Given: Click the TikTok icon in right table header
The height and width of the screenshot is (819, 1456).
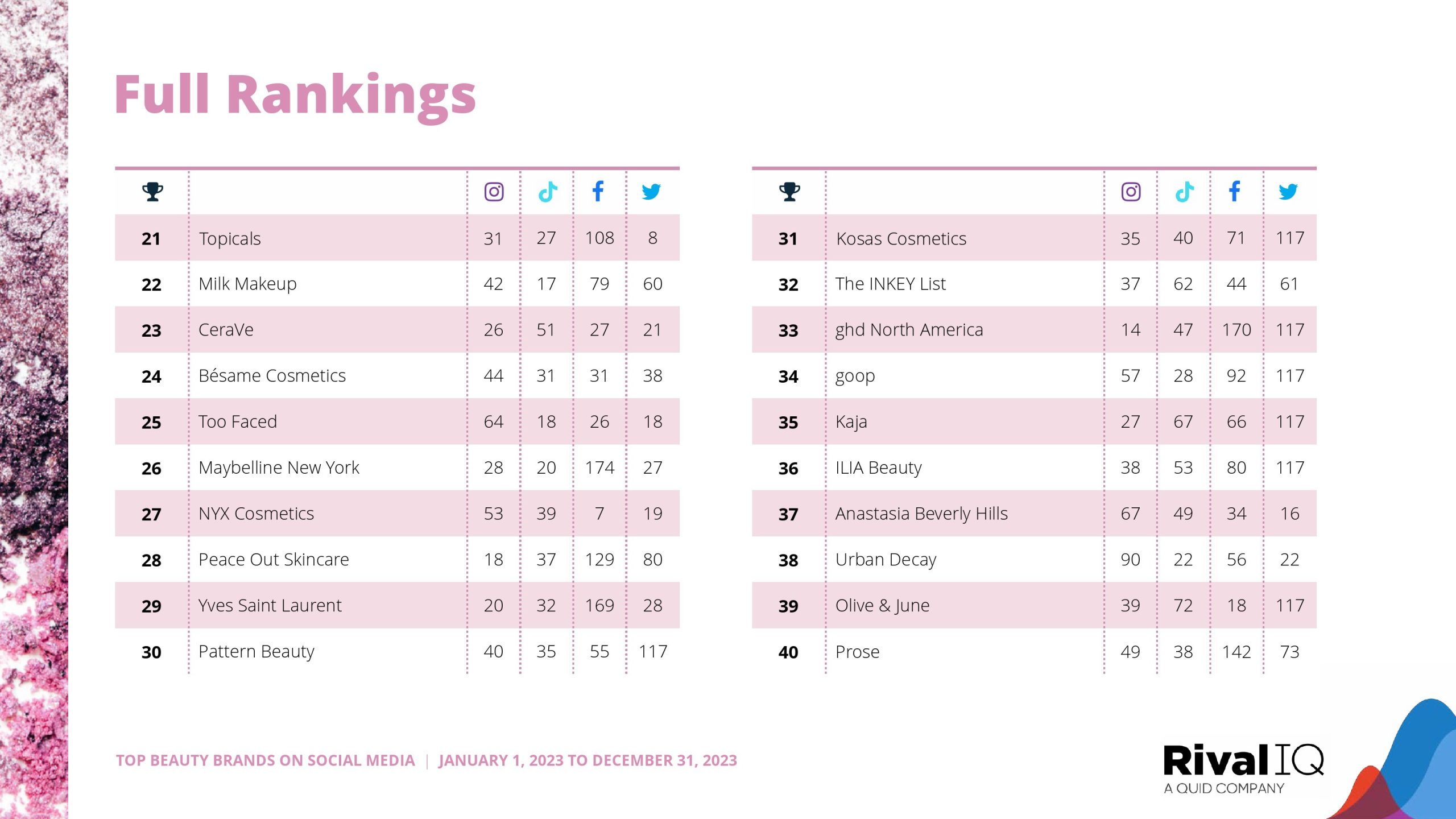Looking at the screenshot, I should [x=1184, y=192].
